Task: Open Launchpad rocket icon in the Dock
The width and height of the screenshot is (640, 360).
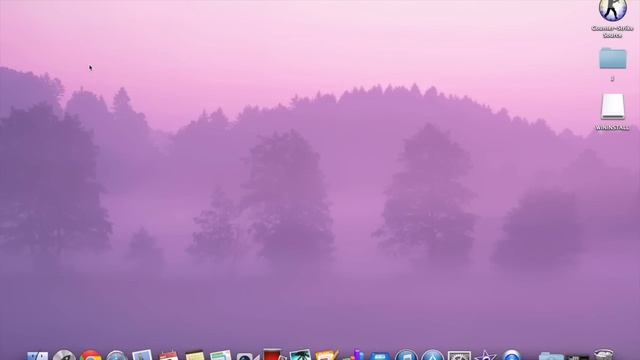Action: coord(64,355)
